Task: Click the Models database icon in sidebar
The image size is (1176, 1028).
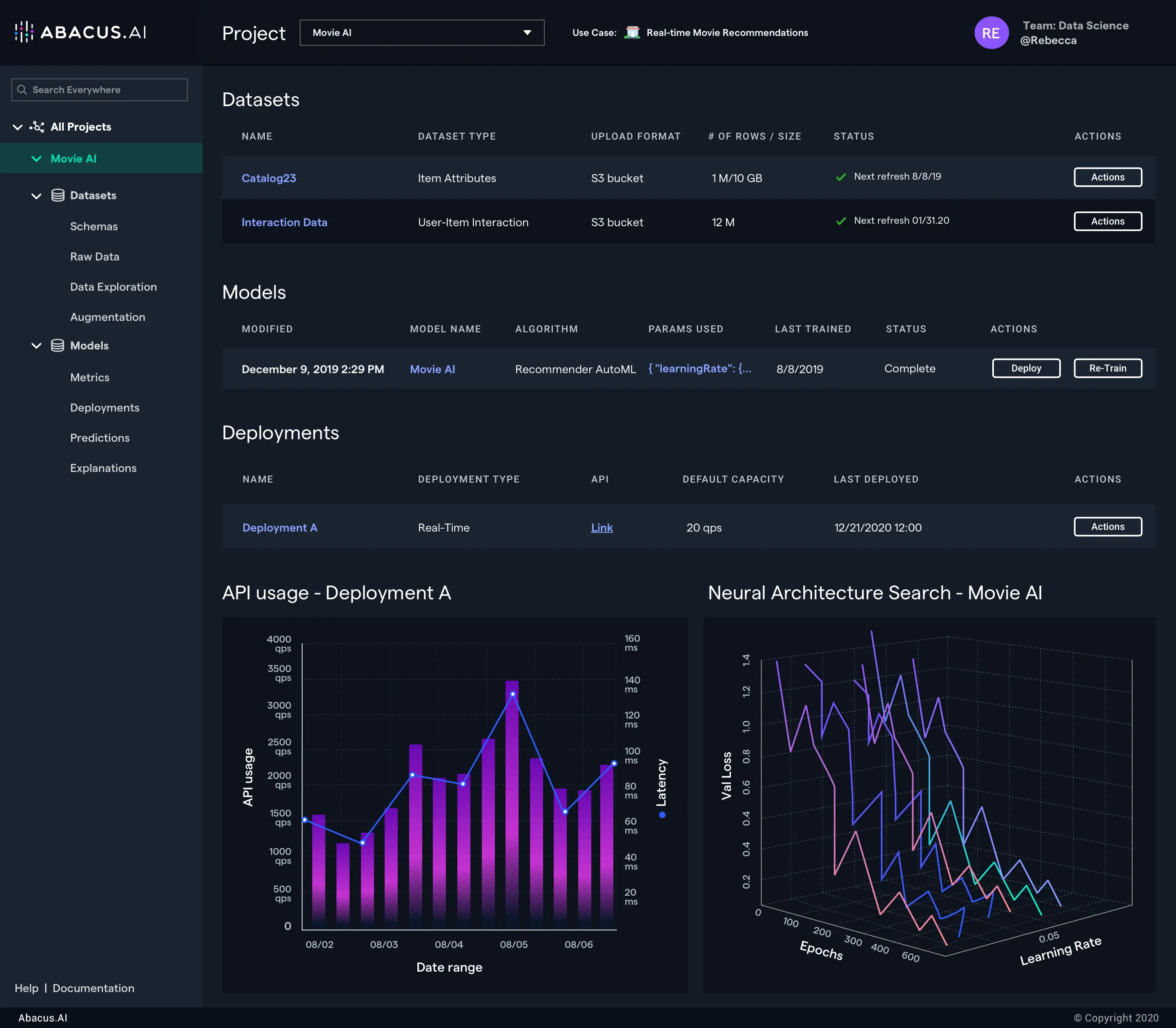Action: [x=57, y=346]
